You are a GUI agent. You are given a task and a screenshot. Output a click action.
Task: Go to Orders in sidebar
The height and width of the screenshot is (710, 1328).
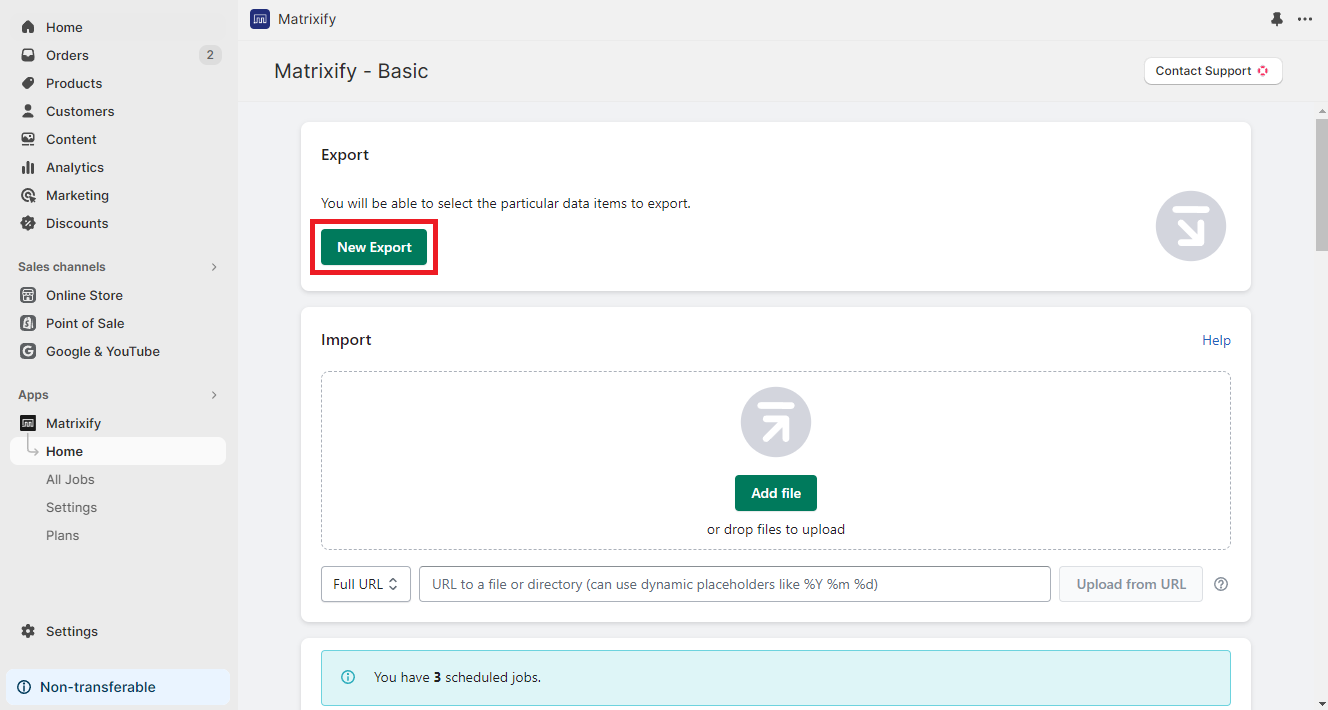tap(67, 55)
